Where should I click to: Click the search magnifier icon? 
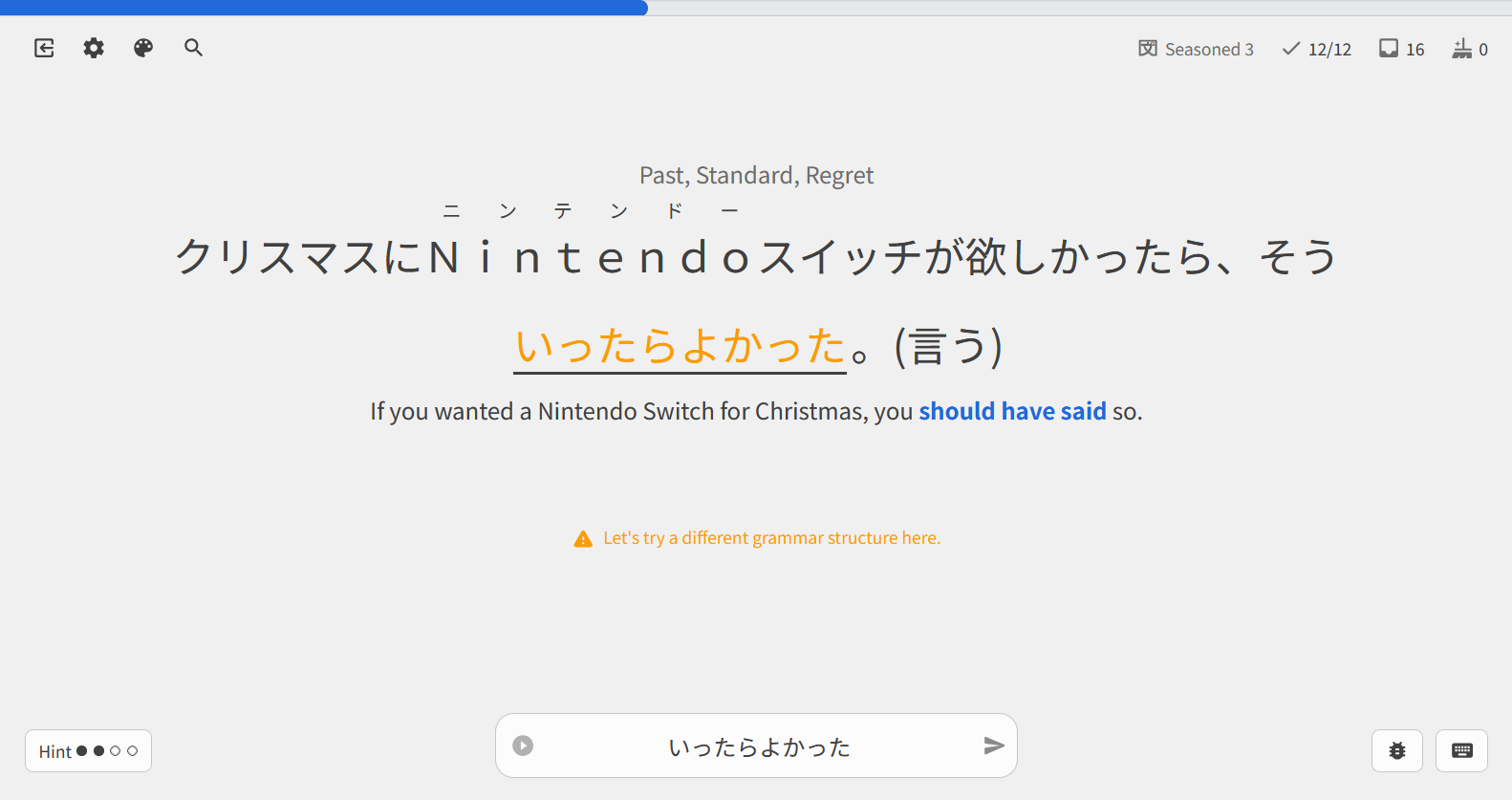pyautogui.click(x=193, y=48)
